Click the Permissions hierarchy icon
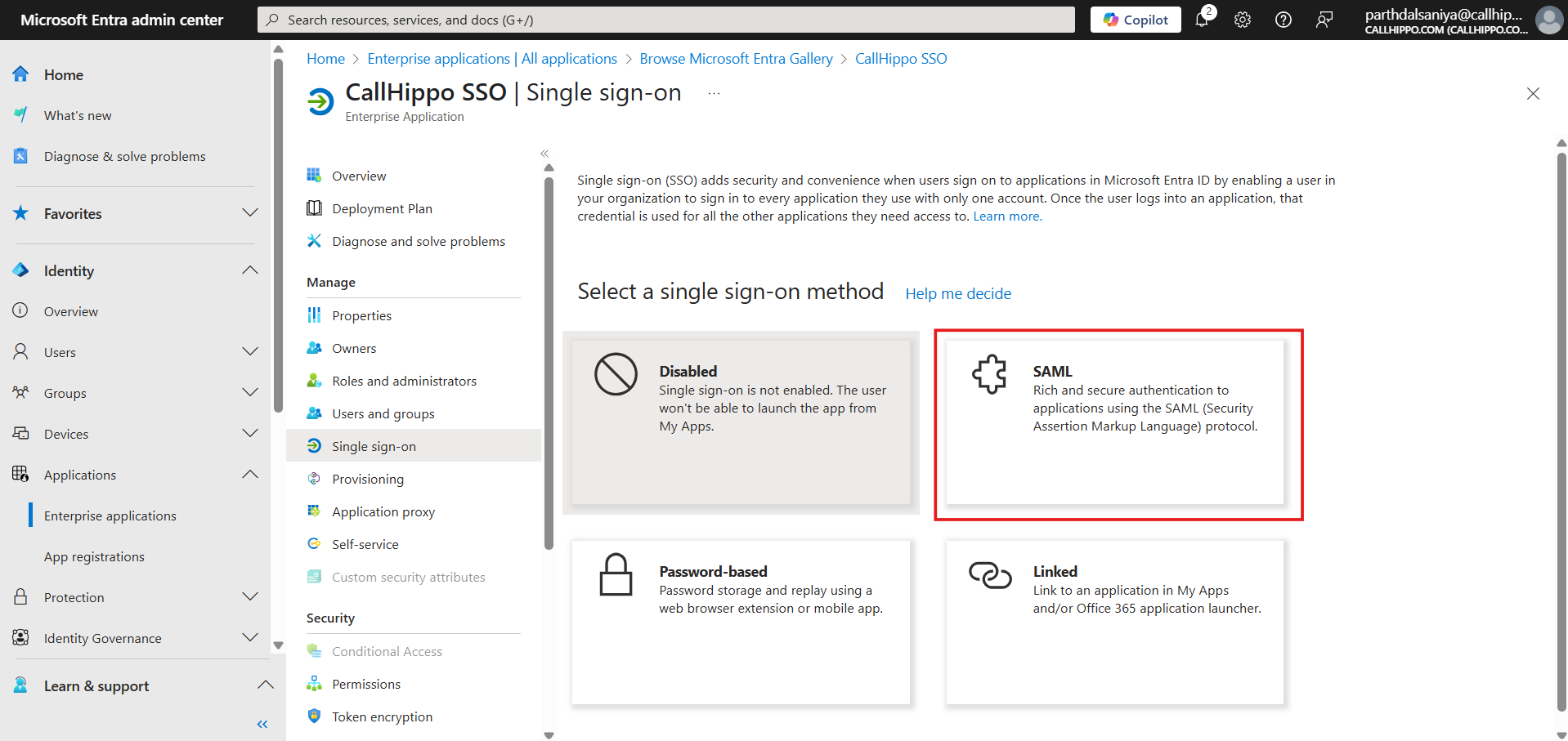The height and width of the screenshot is (741, 1568). tap(314, 684)
